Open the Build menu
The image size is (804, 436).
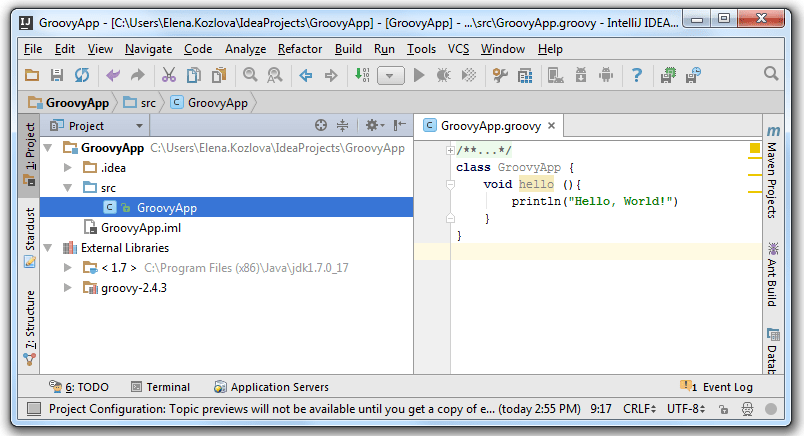[348, 49]
